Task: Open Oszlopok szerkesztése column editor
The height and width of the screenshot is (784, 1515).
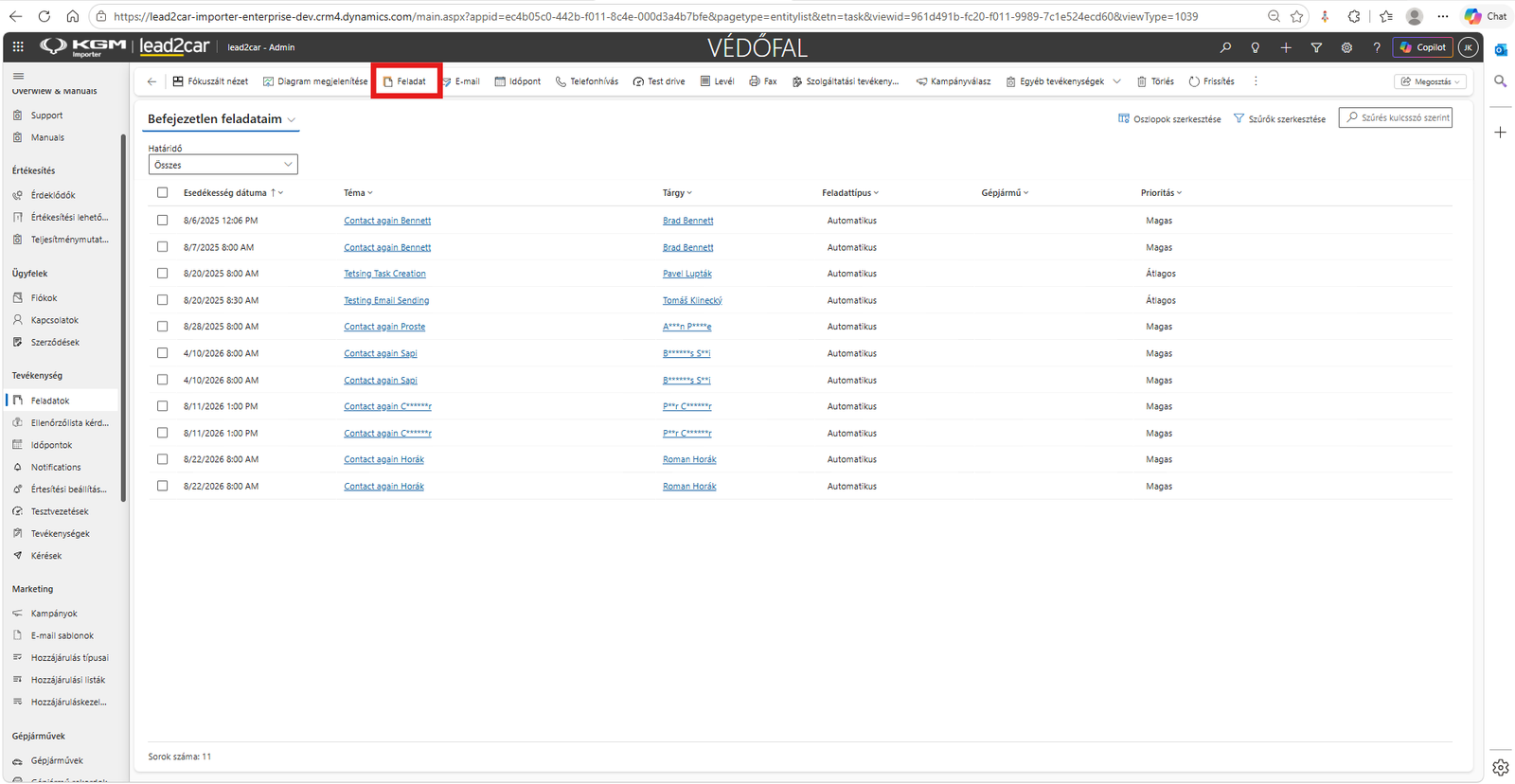Action: [1169, 119]
